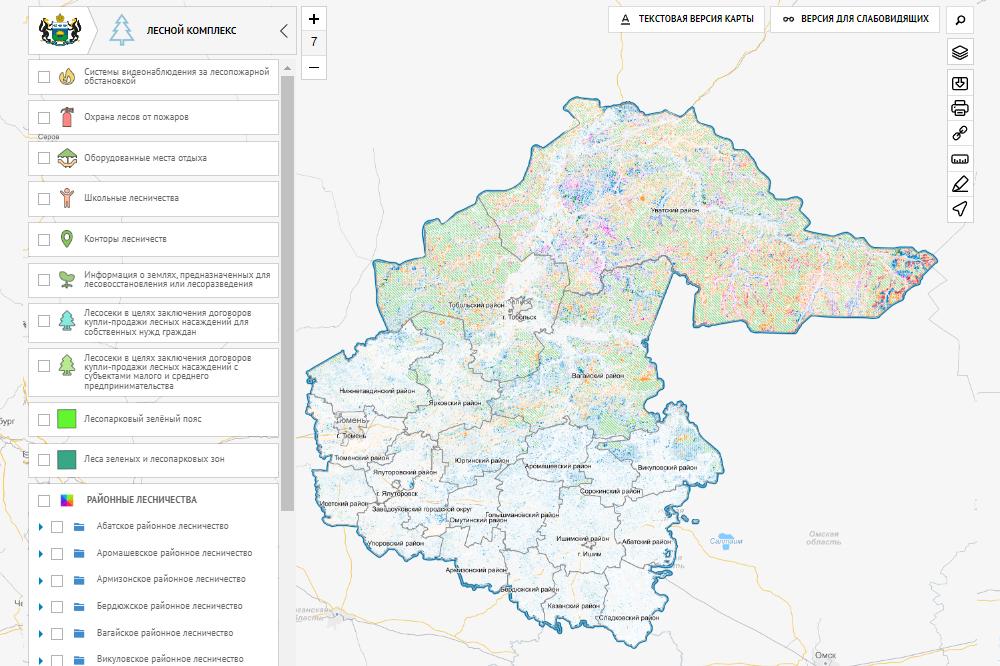
Task: Expand Аромашевское районное лесничество tree node
Action: tap(40, 554)
